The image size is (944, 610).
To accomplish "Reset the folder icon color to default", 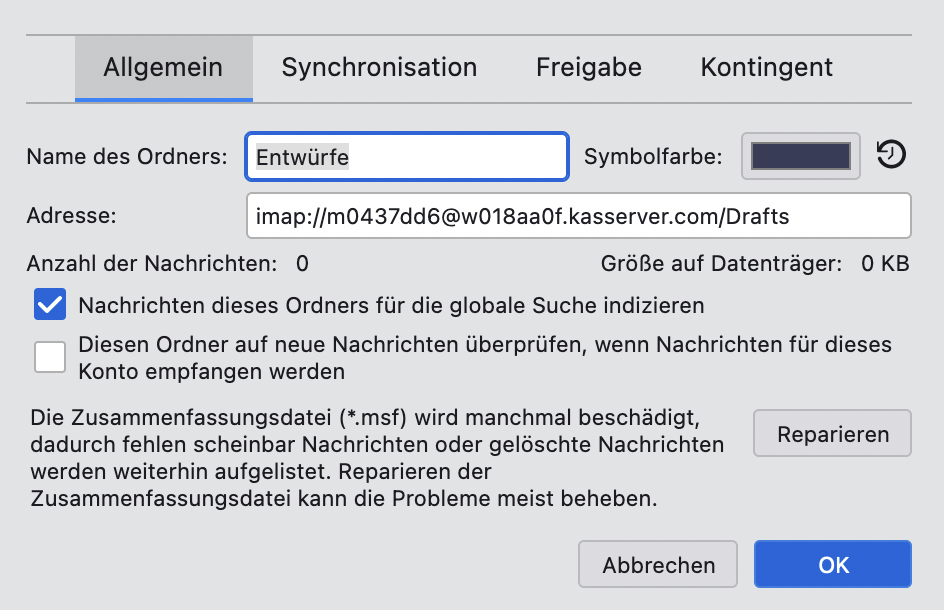I will (891, 155).
